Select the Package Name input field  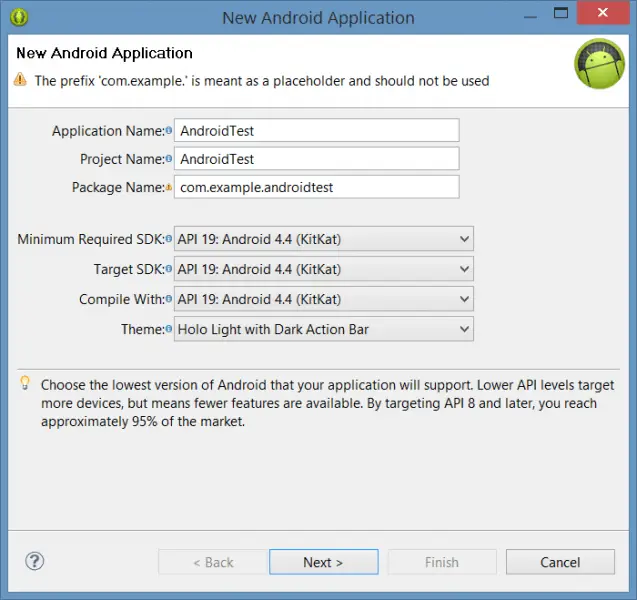[316, 187]
